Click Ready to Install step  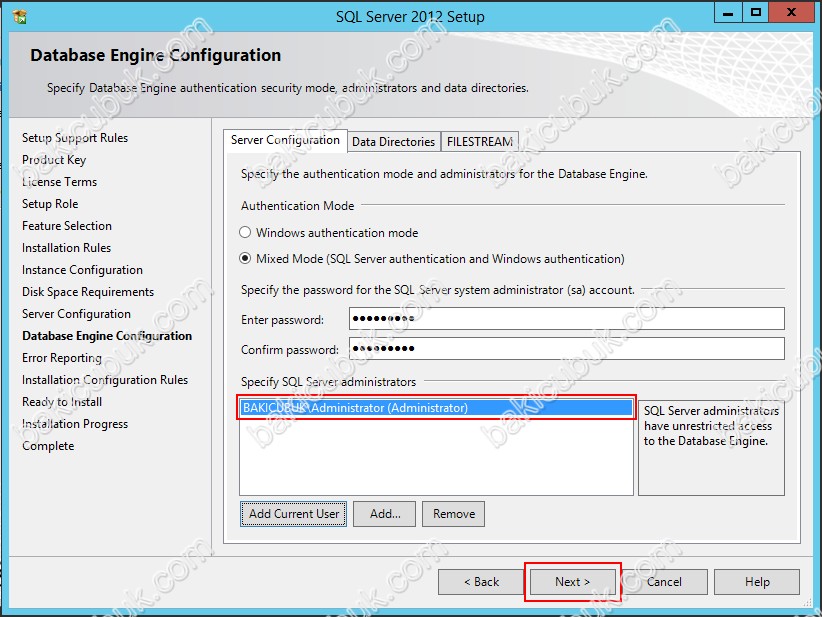coord(62,402)
